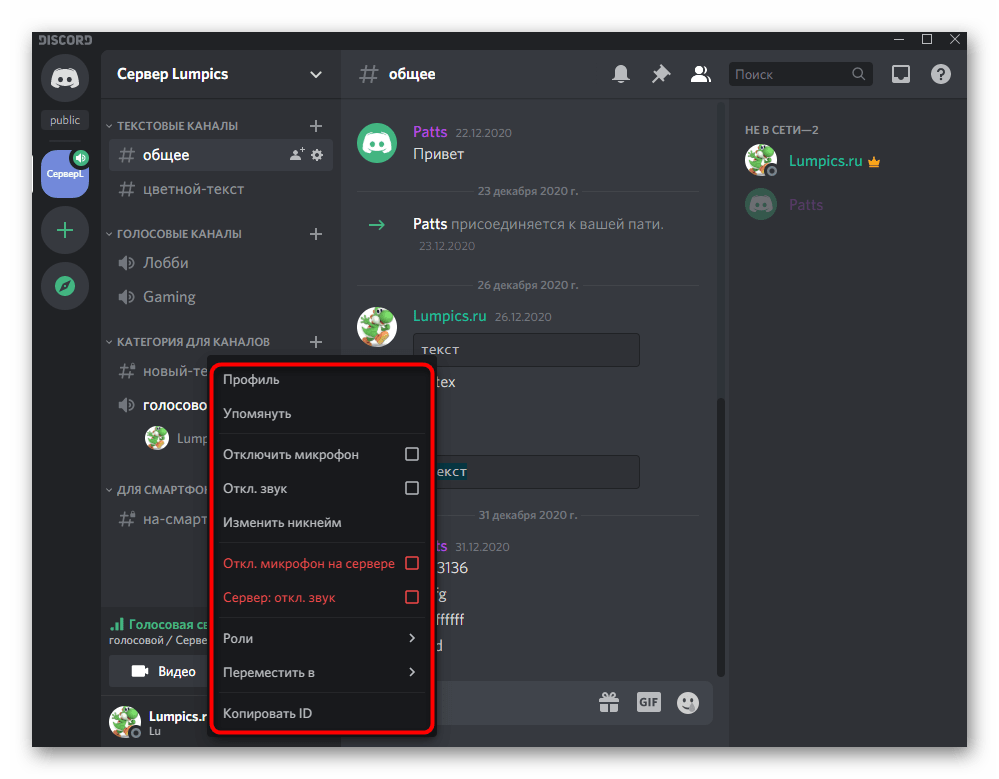Choose Копировать ID menu item
Image resolution: width=999 pixels, height=779 pixels.
[x=268, y=713]
